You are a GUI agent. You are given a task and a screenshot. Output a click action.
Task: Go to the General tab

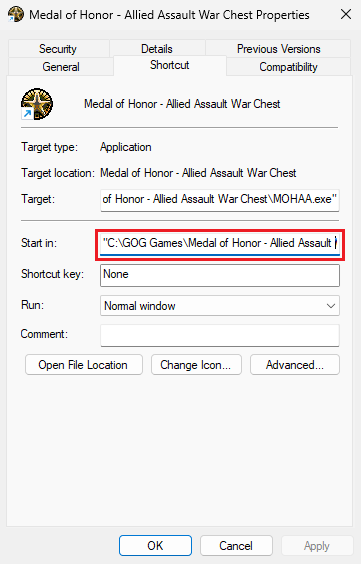pos(61,67)
